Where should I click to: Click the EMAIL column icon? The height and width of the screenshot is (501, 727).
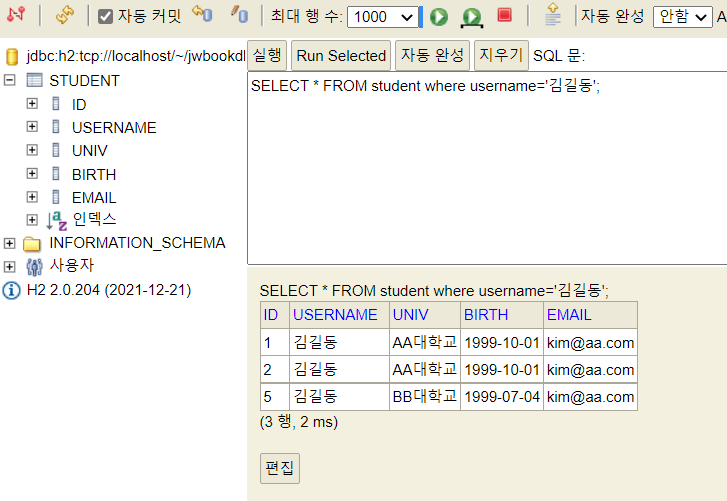(56, 197)
